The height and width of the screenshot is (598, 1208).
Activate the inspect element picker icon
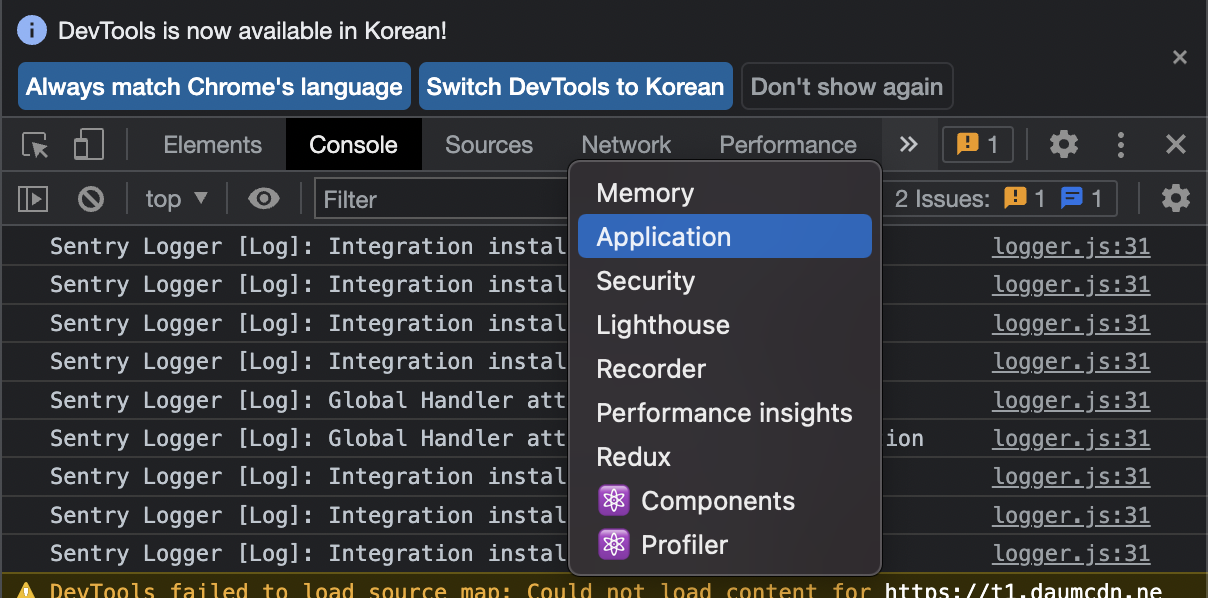coord(36,145)
